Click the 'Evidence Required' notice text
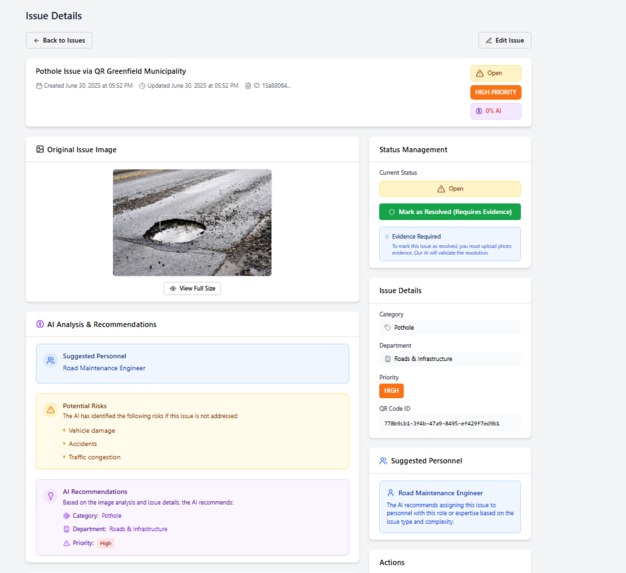Image resolution: width=626 pixels, height=573 pixels. point(416,236)
